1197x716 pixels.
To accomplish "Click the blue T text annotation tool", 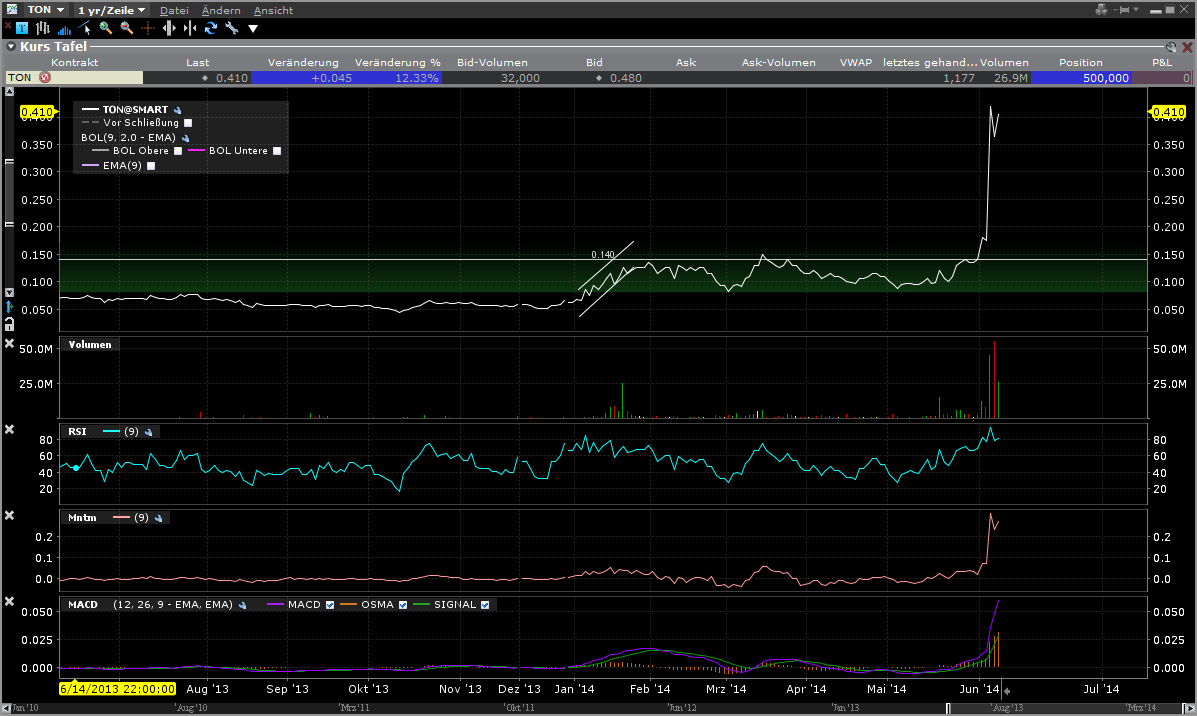I will click(x=22, y=28).
